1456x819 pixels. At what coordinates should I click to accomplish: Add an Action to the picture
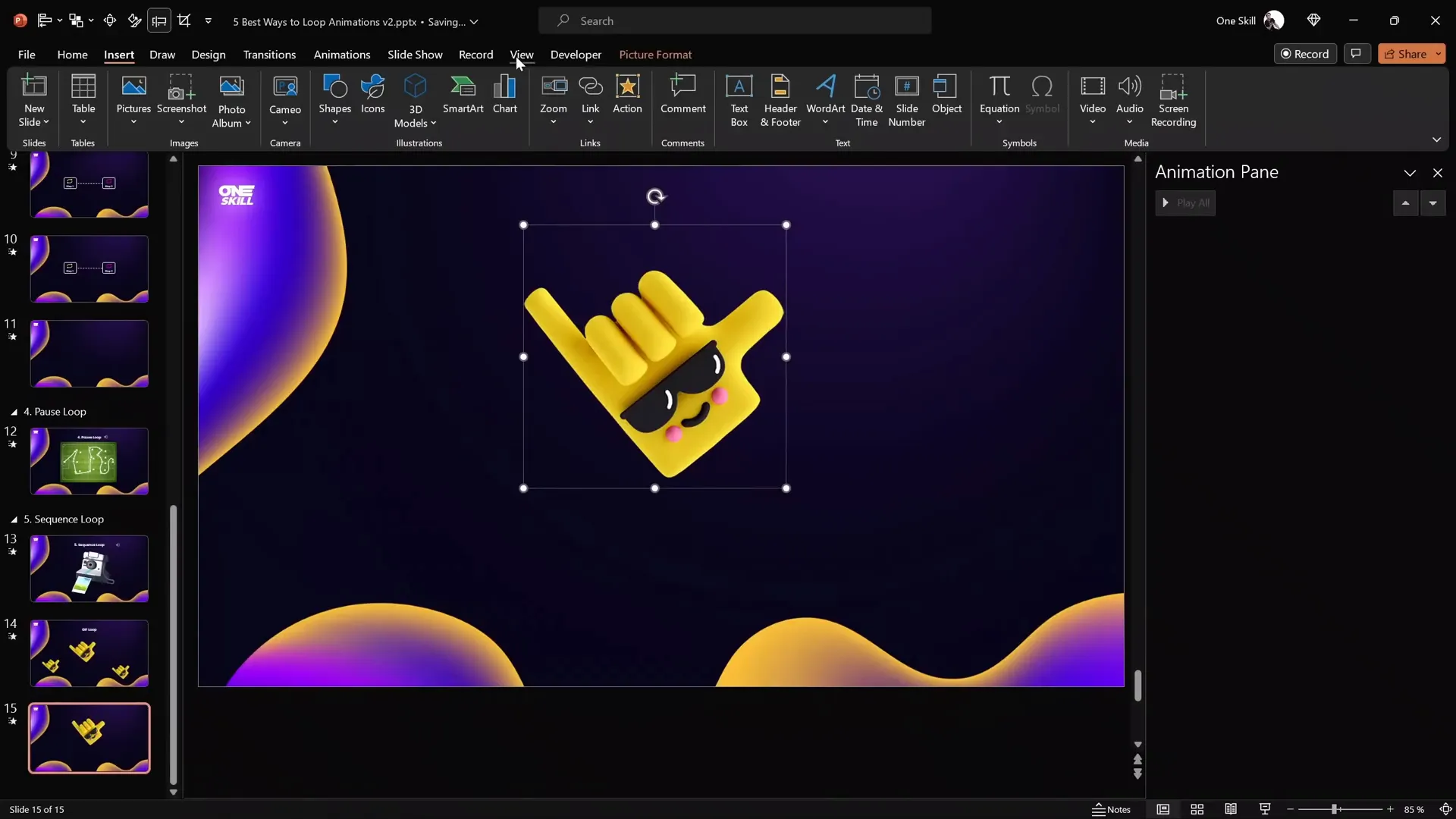pyautogui.click(x=627, y=94)
